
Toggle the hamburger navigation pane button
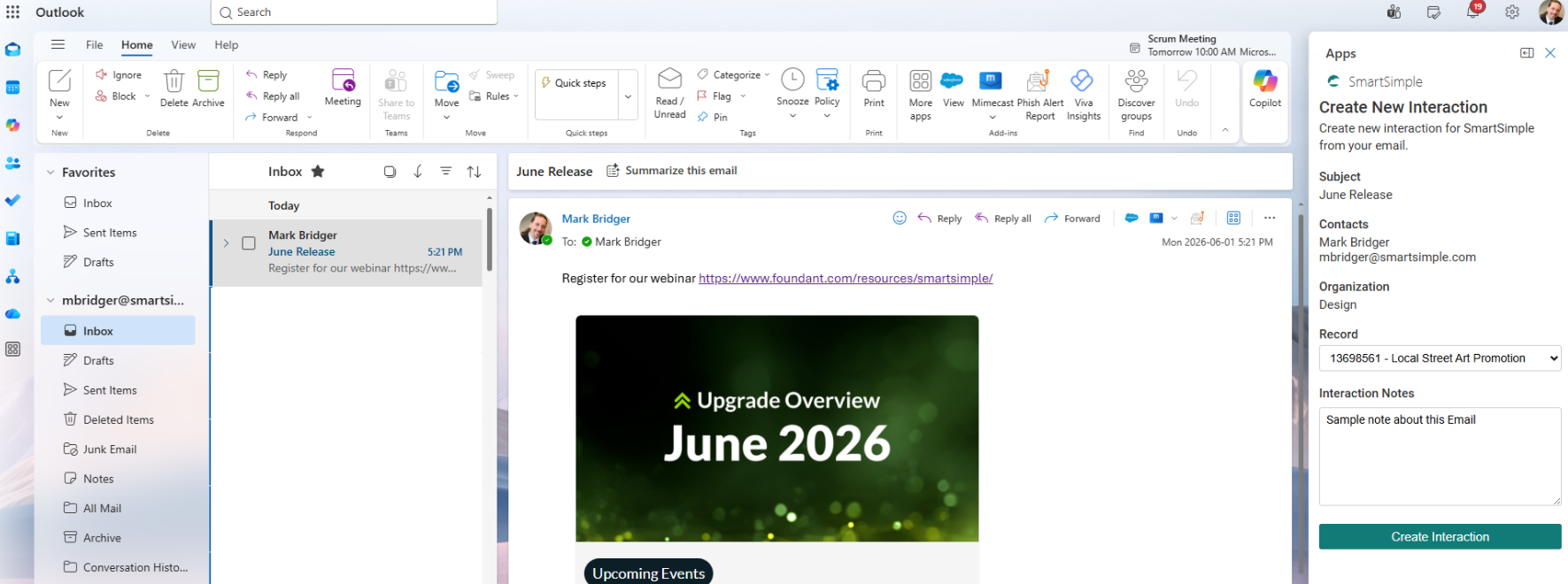pos(58,44)
